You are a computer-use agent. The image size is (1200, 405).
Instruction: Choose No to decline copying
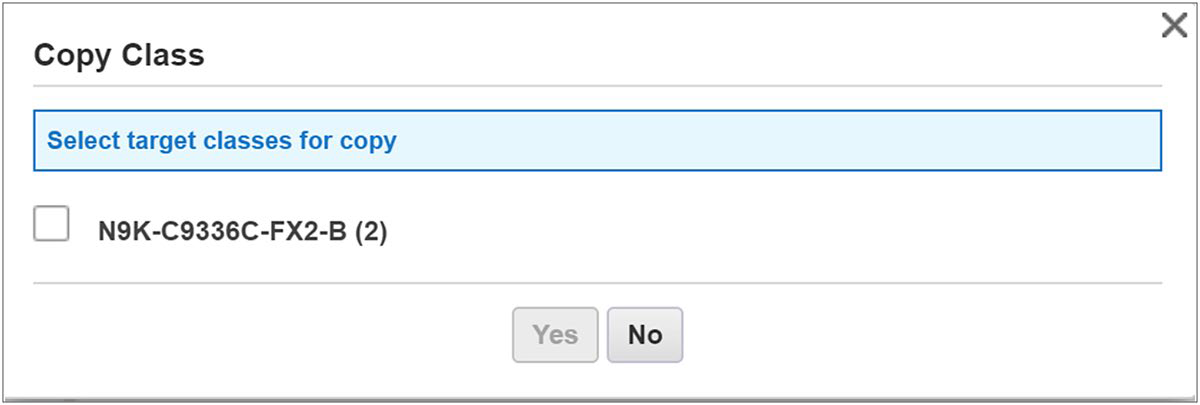click(x=645, y=335)
